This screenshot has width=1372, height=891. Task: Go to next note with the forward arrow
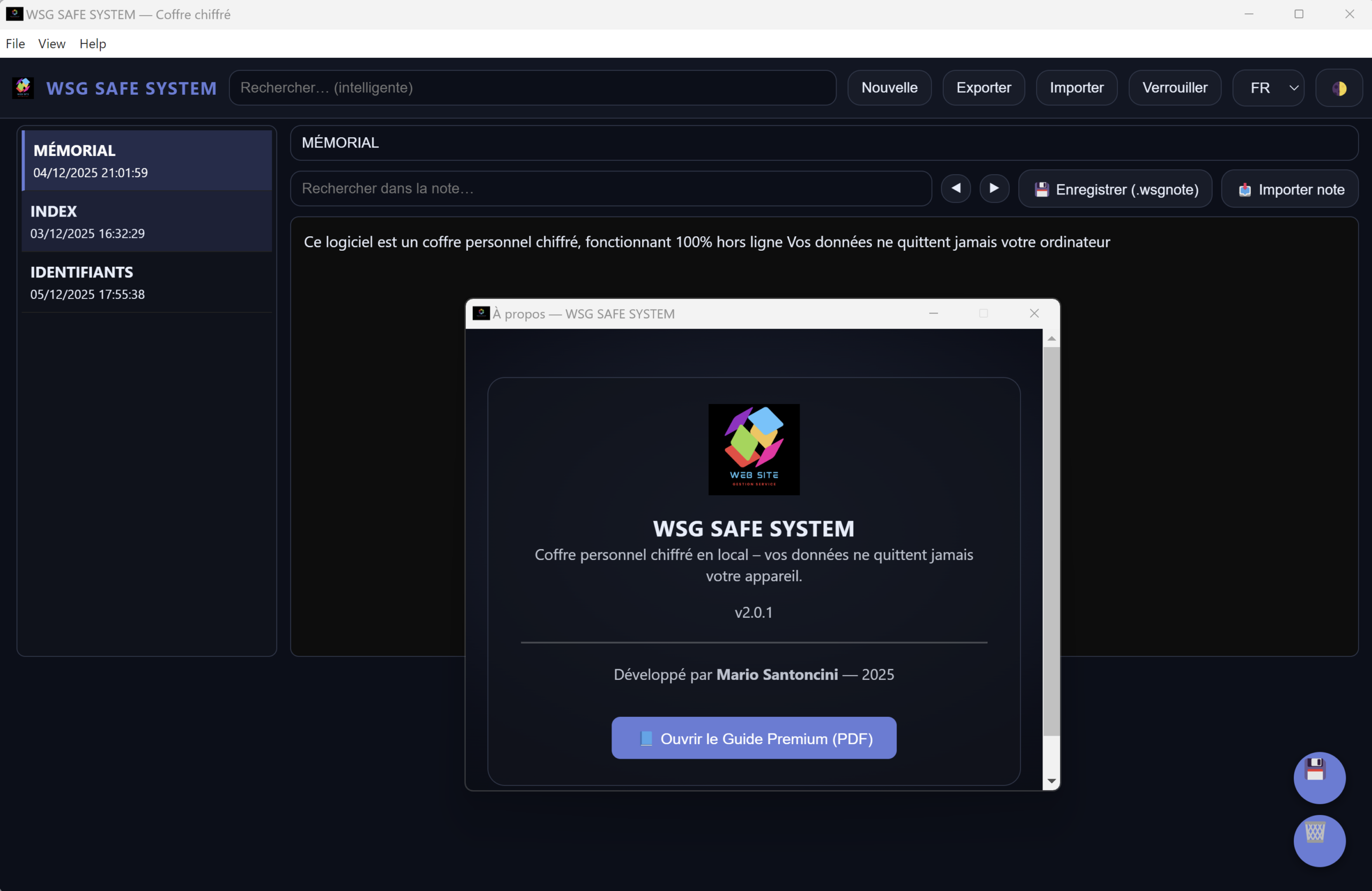[994, 189]
